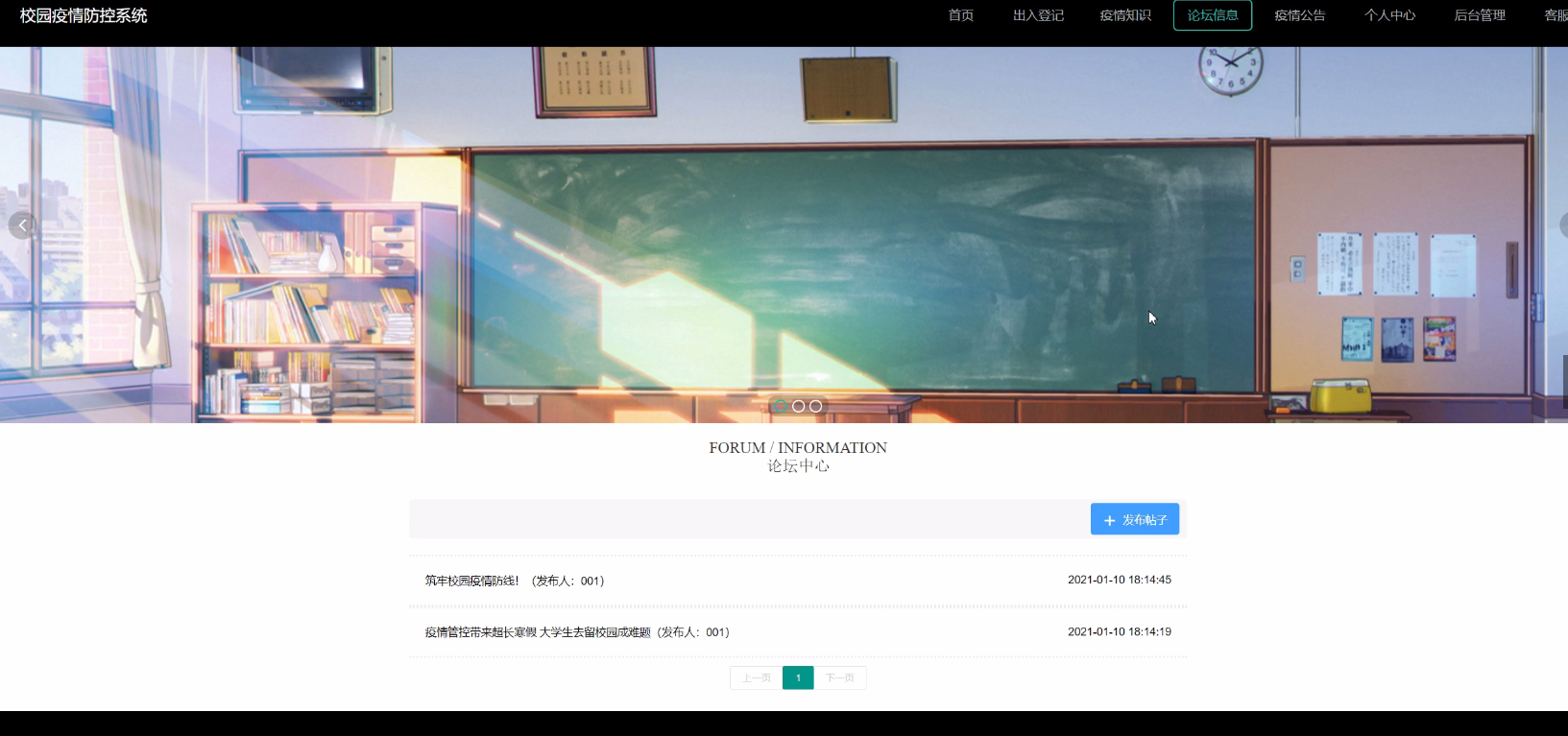Open the post about 疫情管控带来超长寒假
Viewport: 1568px width, 736px height.
pos(538,632)
